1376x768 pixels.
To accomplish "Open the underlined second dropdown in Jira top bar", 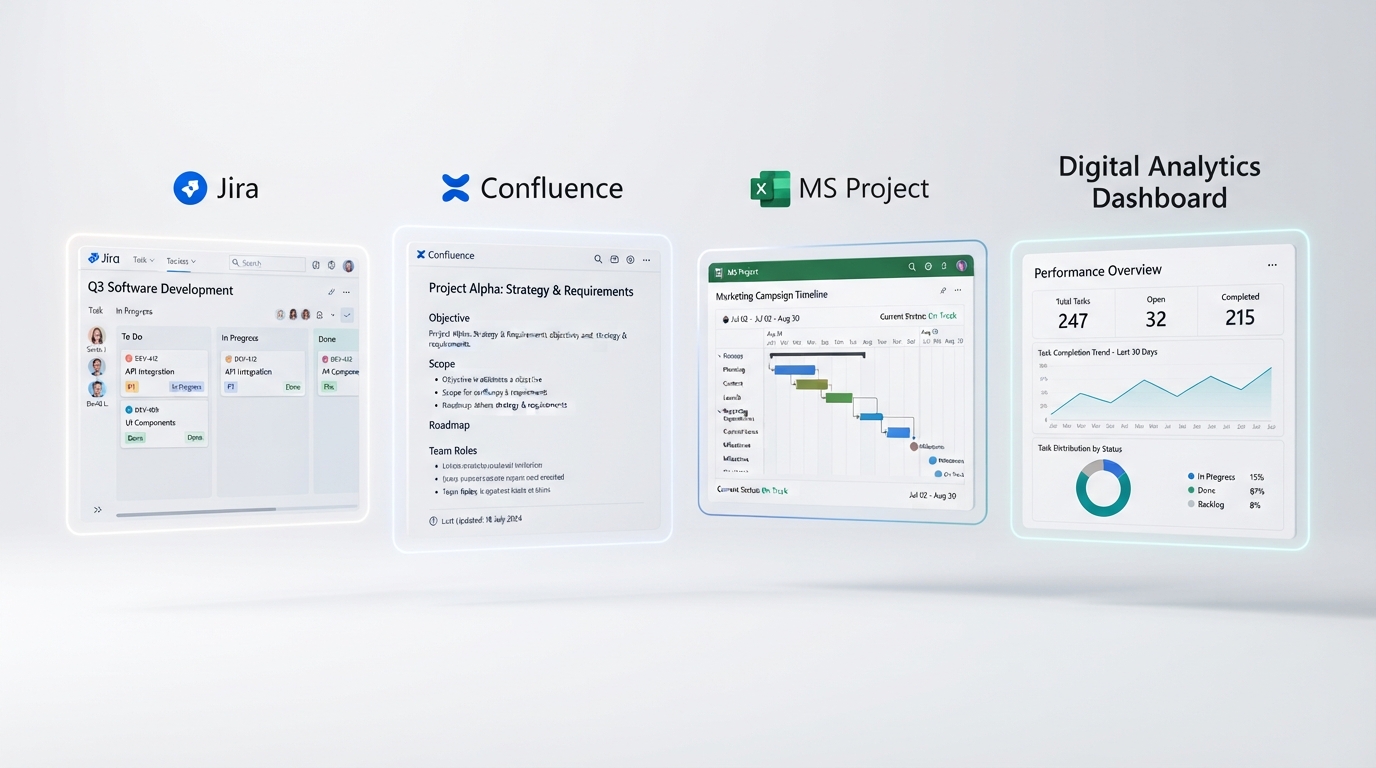I will point(181,261).
